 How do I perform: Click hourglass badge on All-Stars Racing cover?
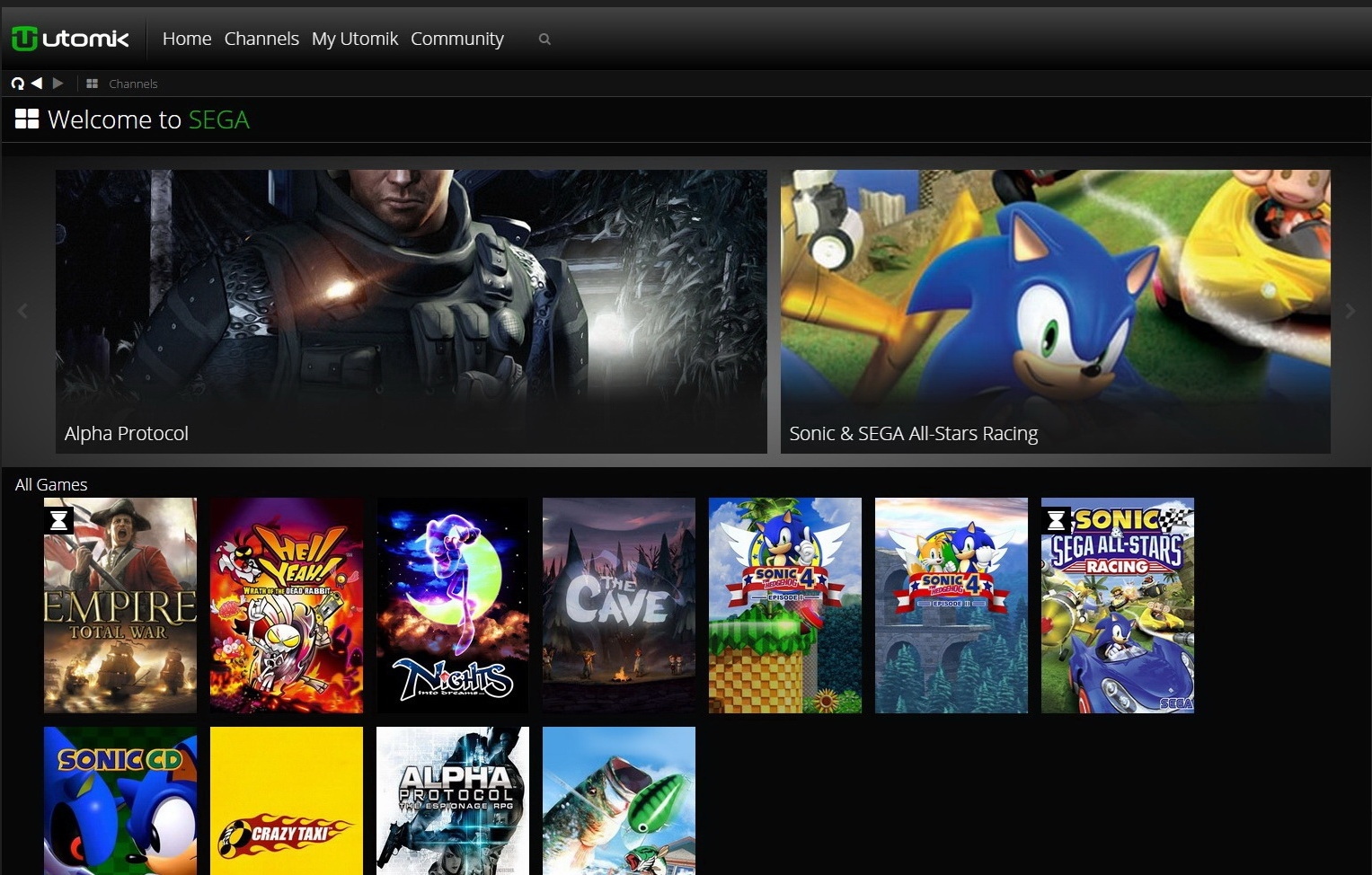pos(1057,520)
